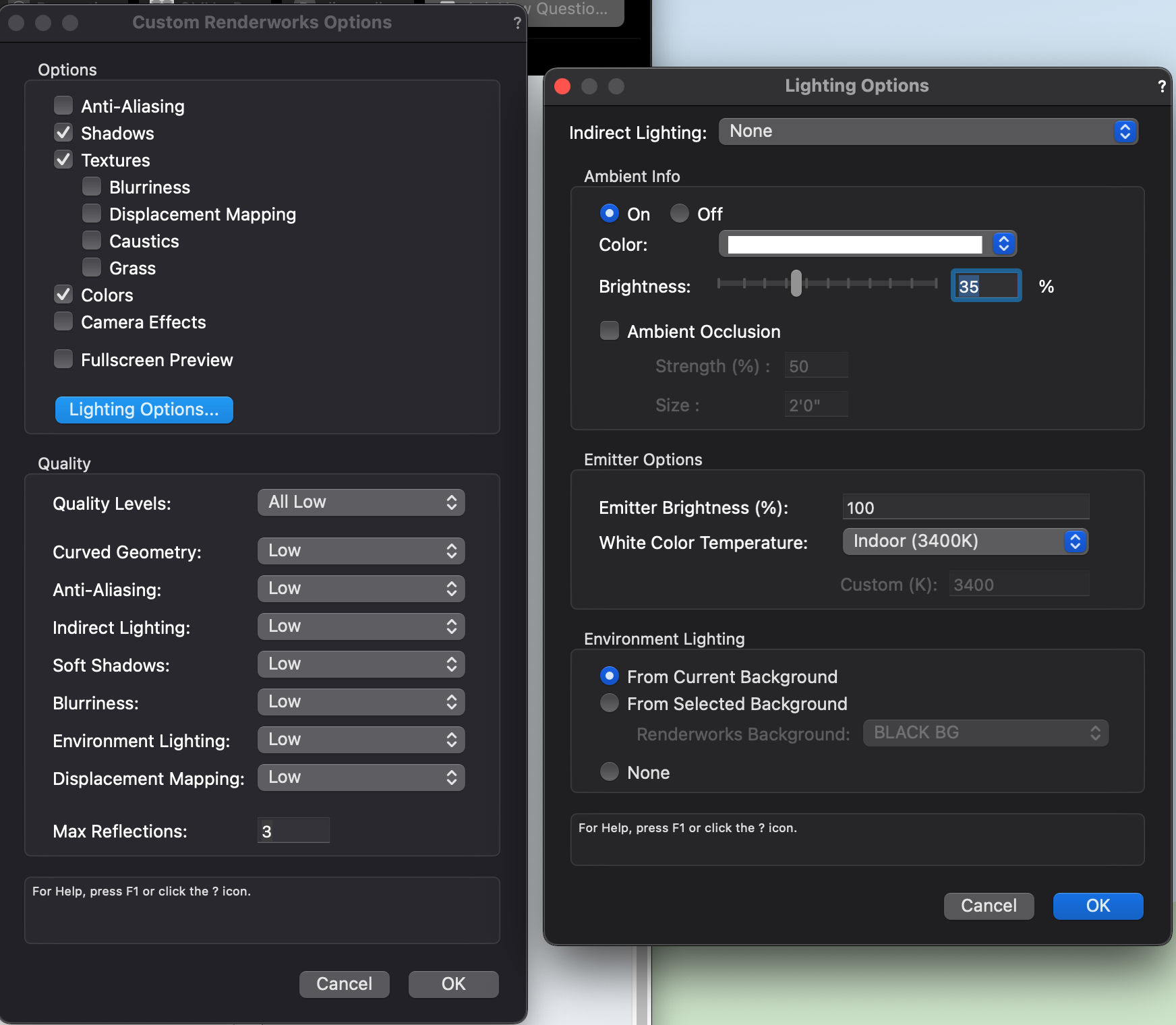Turn ambient lighting Off

pyautogui.click(x=680, y=213)
